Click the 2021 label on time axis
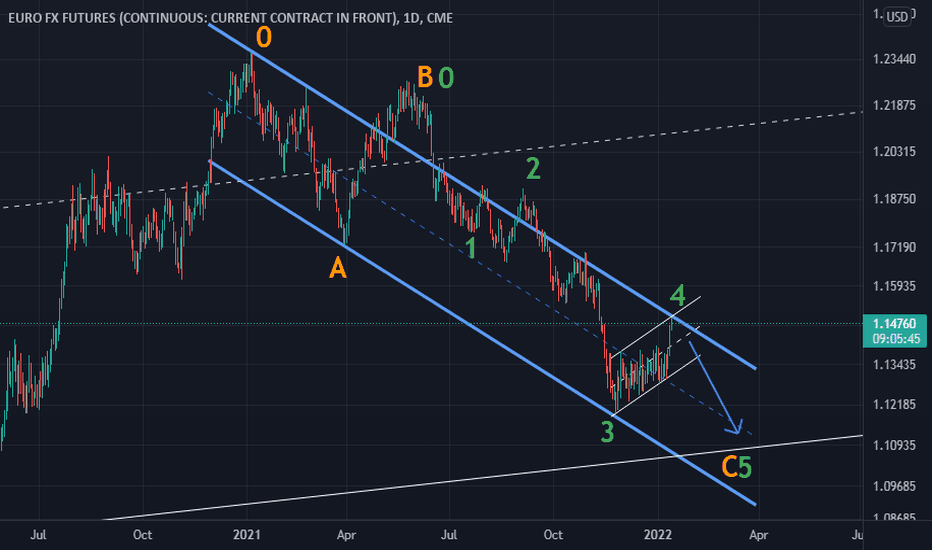Viewport: 932px width, 550px height. [247, 535]
